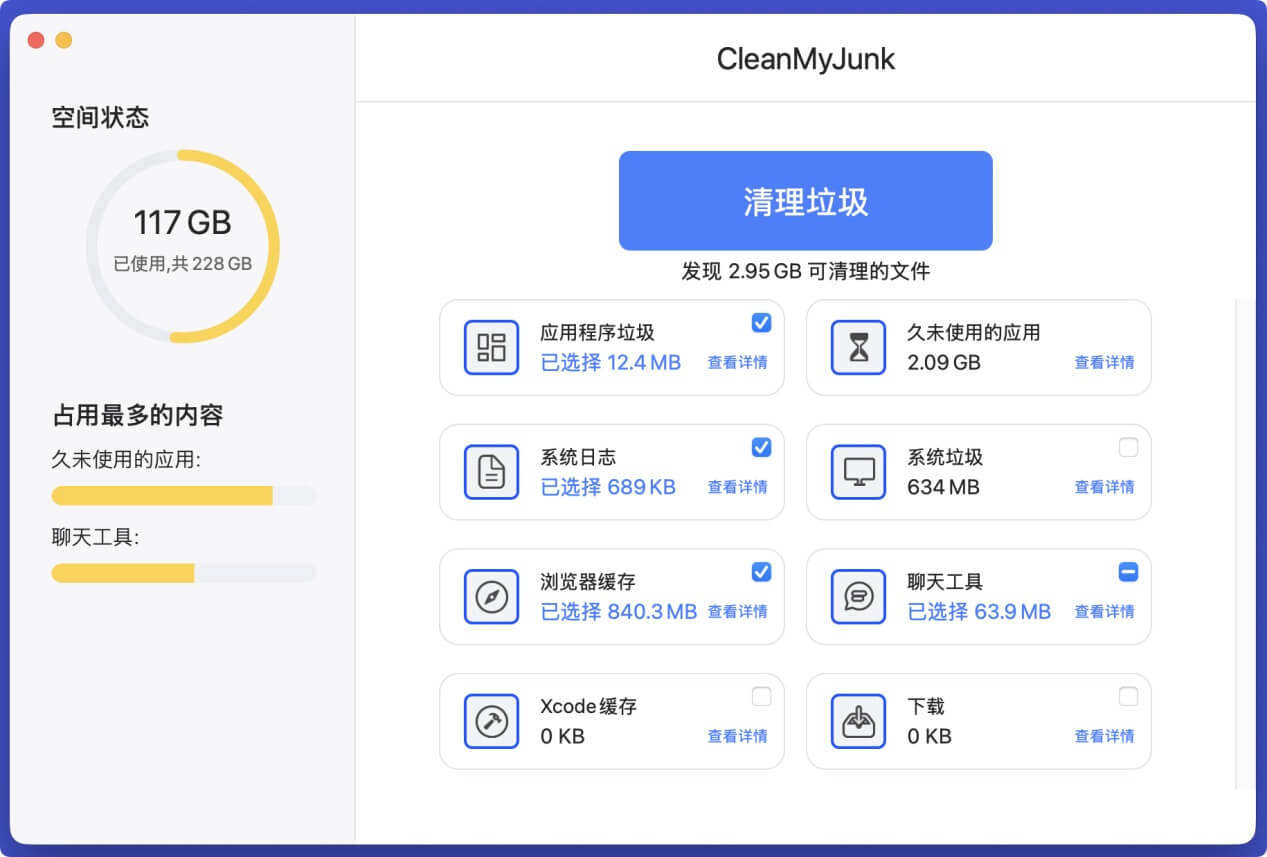Enable the 系统垃圾 checkbox
Screen dimensions: 1267x857
click(x=1128, y=447)
